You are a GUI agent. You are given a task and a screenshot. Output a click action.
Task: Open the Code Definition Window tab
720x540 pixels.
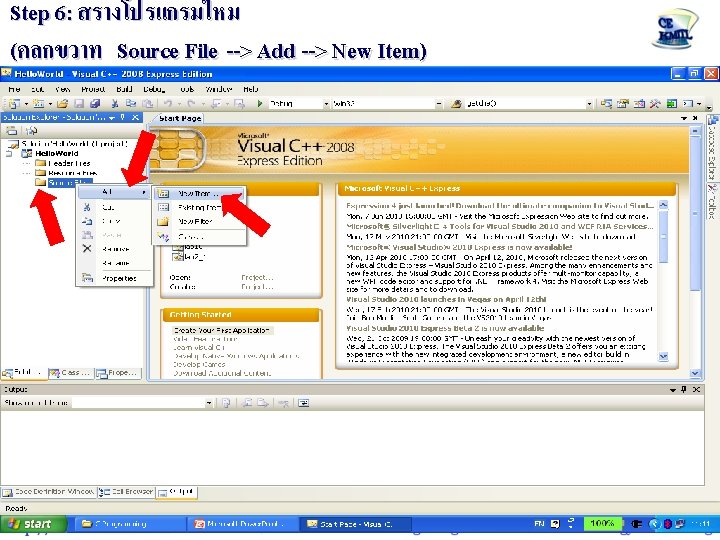(48, 492)
